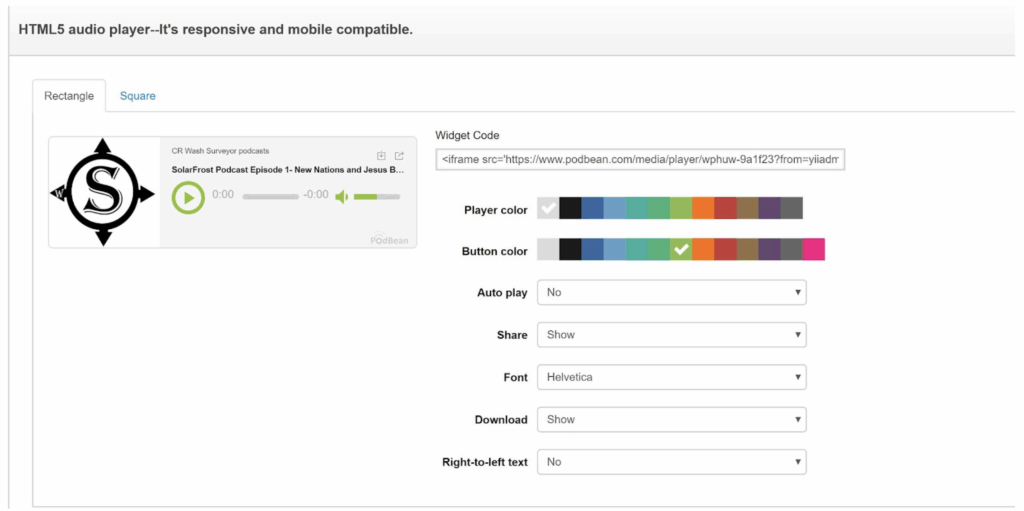Switch to the Square tab

137,96
